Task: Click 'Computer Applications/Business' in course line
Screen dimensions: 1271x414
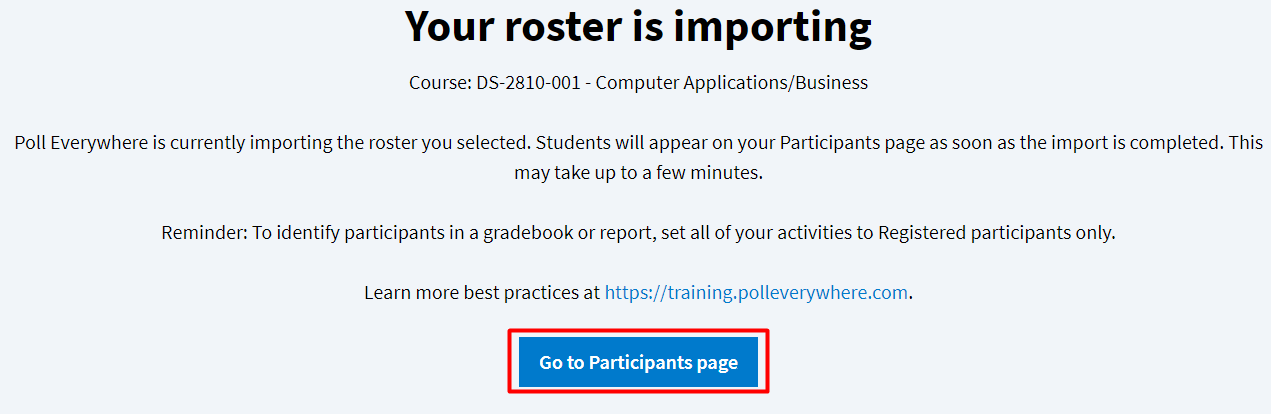Action: [x=732, y=83]
